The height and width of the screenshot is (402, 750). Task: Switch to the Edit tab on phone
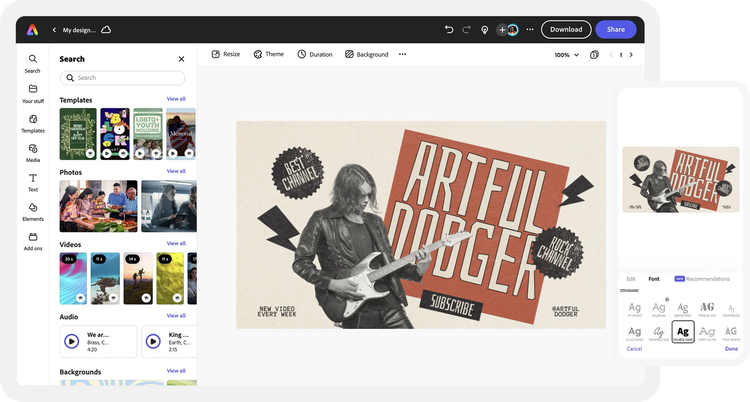coord(631,279)
